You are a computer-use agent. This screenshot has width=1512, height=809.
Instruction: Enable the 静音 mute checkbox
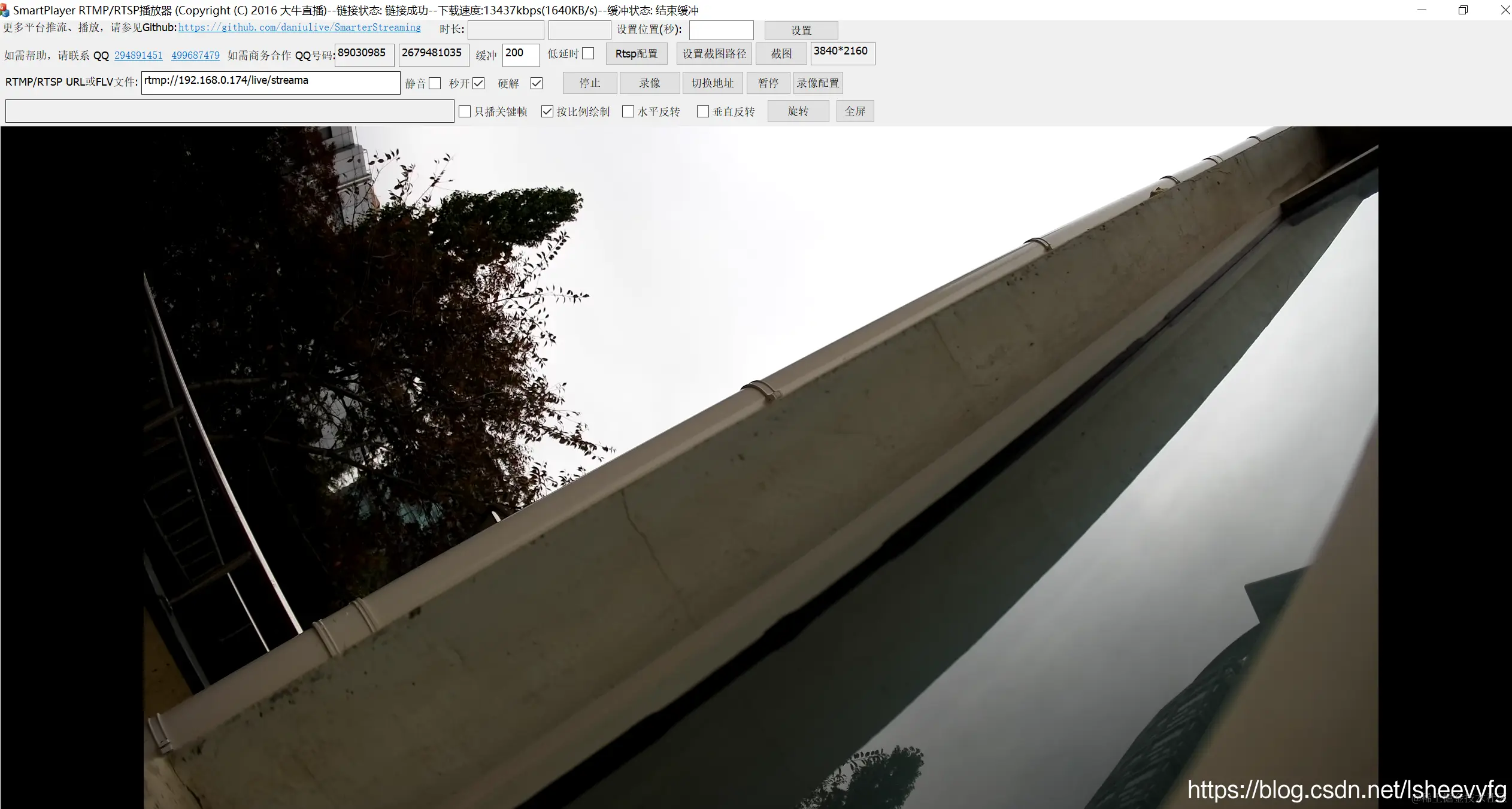tap(435, 84)
